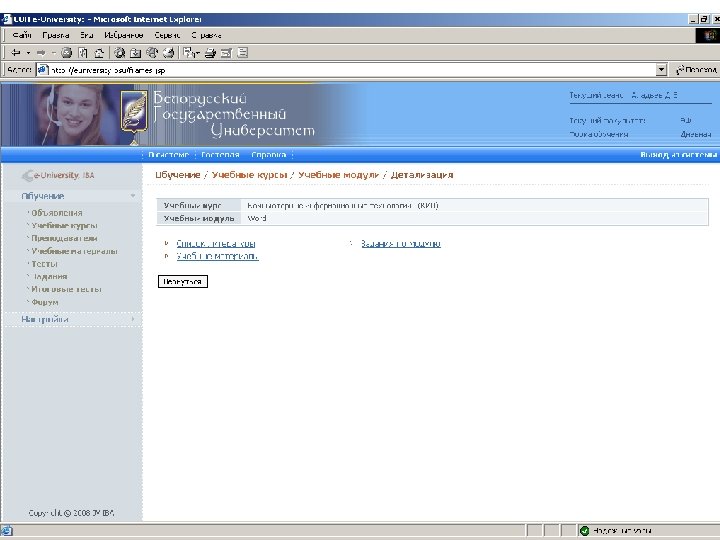Select Учебные курсы in the sidebar
Viewport: 720px width, 540px height.
pos(64,225)
